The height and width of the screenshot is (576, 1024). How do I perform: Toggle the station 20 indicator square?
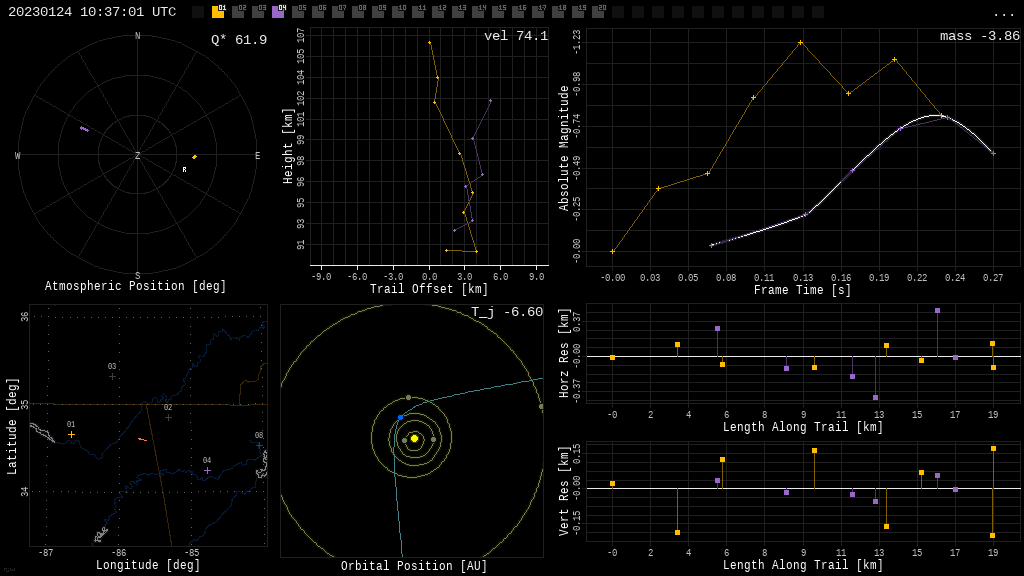[x=598, y=12]
